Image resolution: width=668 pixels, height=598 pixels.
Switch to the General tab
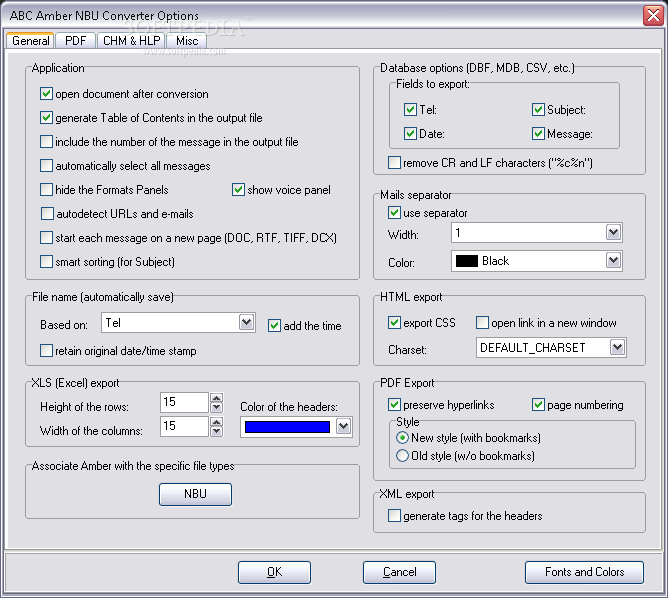30,41
